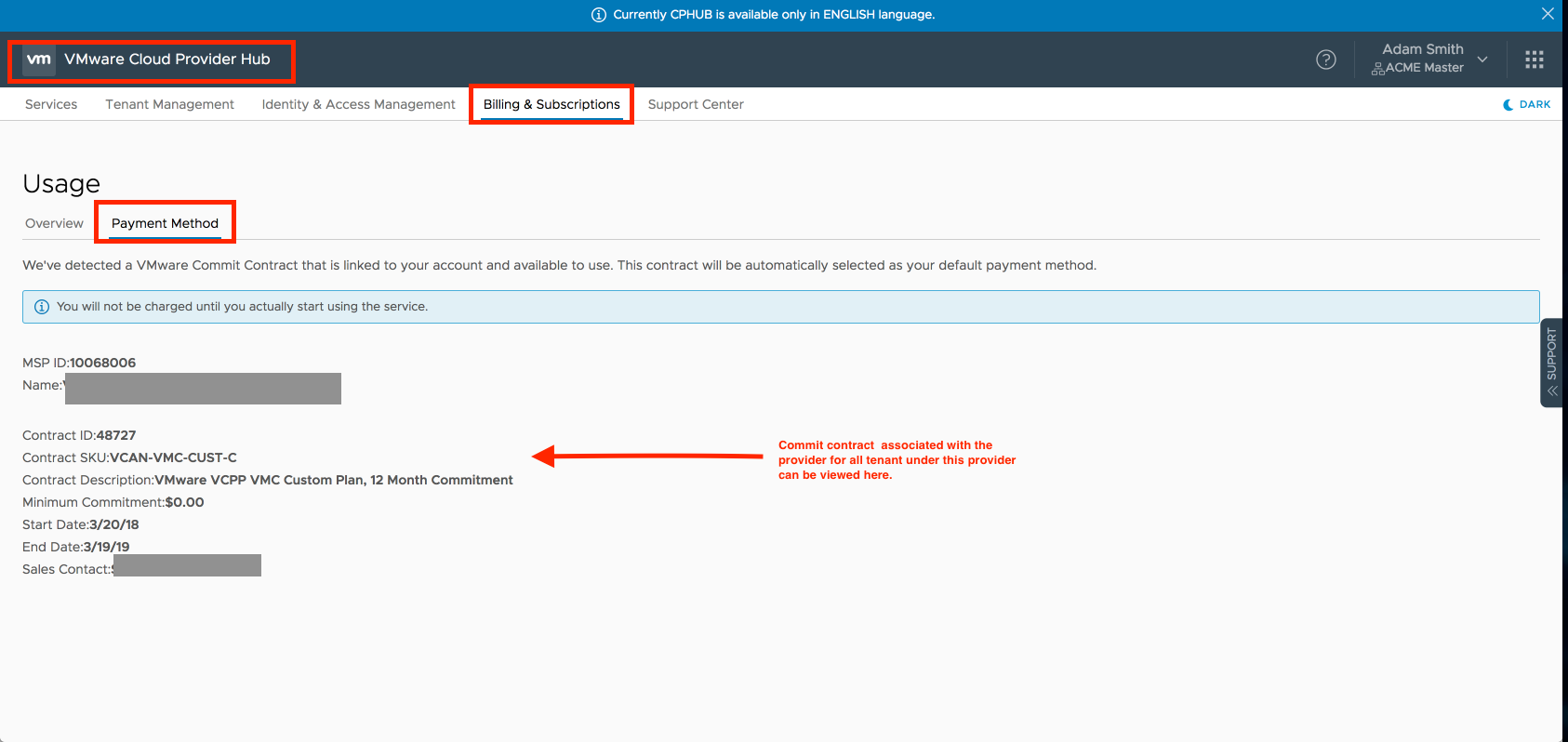Select Billing & Subscriptions tab

551,104
